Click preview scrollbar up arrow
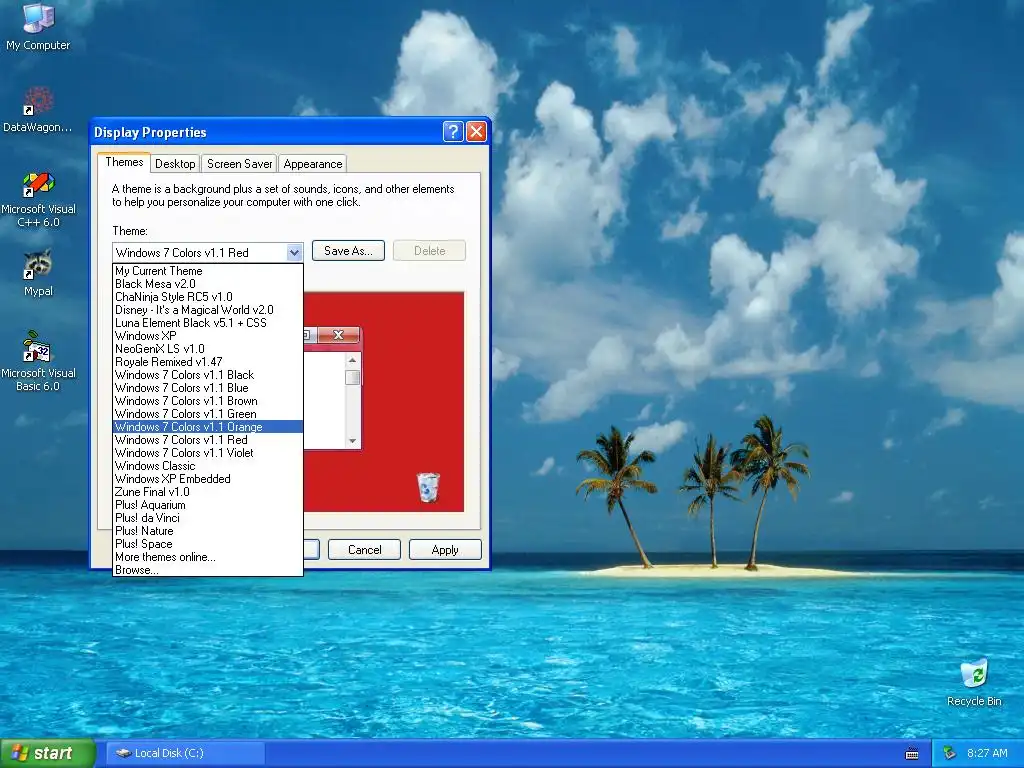 [x=353, y=360]
